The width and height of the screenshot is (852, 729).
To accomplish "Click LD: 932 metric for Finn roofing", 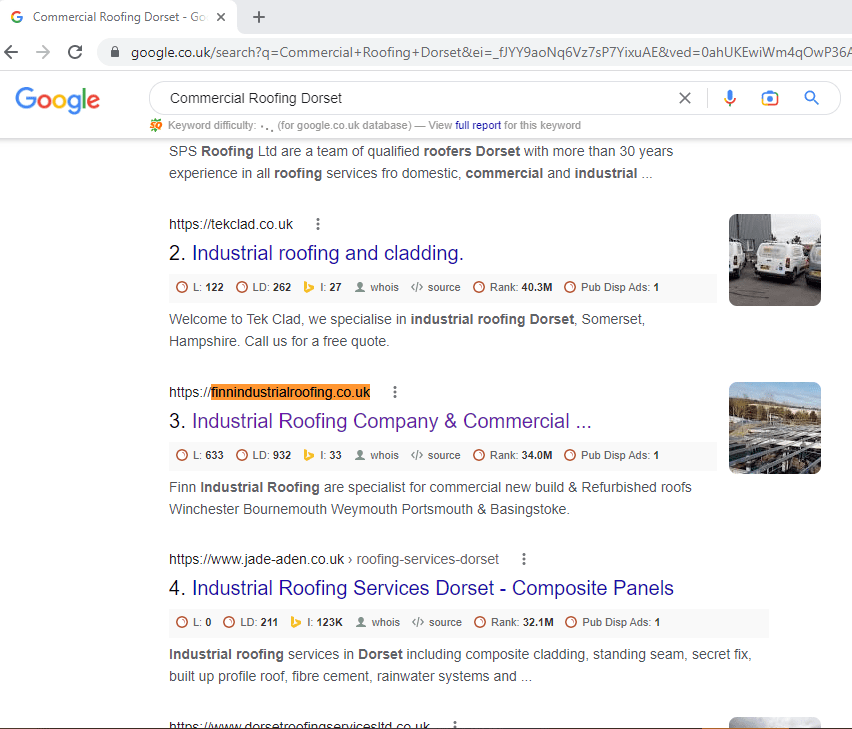I will pos(264,455).
